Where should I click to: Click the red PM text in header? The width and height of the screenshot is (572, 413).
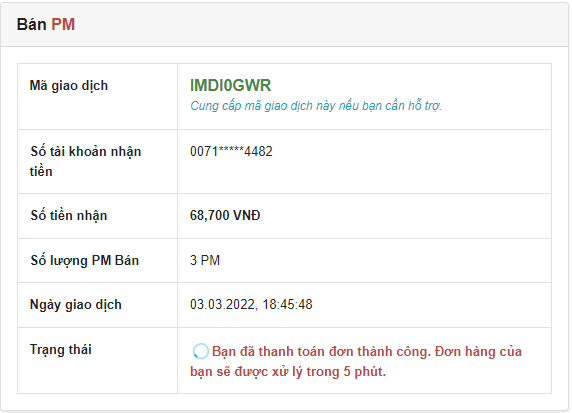click(x=63, y=24)
